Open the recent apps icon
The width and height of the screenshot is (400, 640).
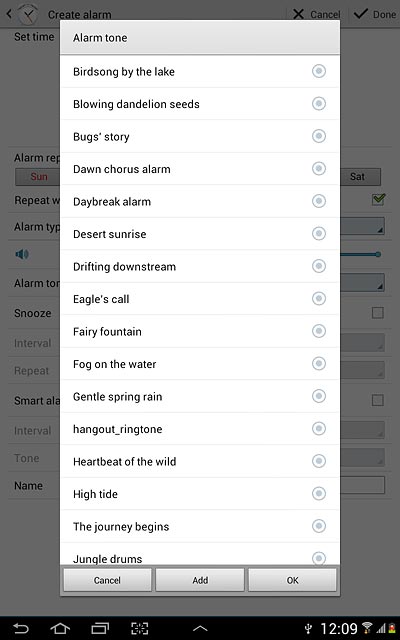[x=100, y=628]
